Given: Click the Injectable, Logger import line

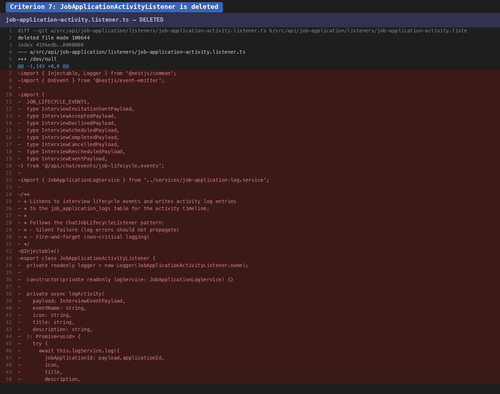Looking at the screenshot, I should [97, 73].
